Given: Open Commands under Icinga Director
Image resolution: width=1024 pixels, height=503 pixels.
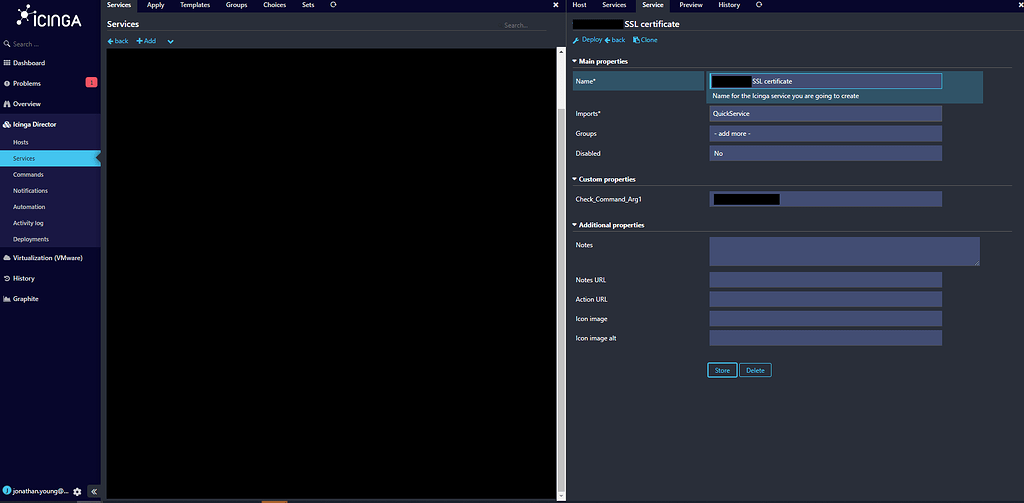Looking at the screenshot, I should 28,174.
